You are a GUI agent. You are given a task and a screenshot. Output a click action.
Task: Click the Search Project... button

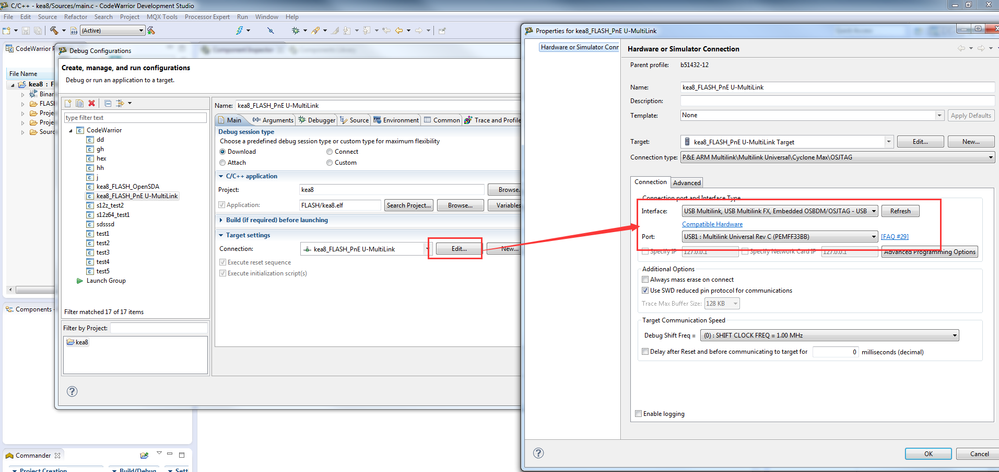pos(409,206)
